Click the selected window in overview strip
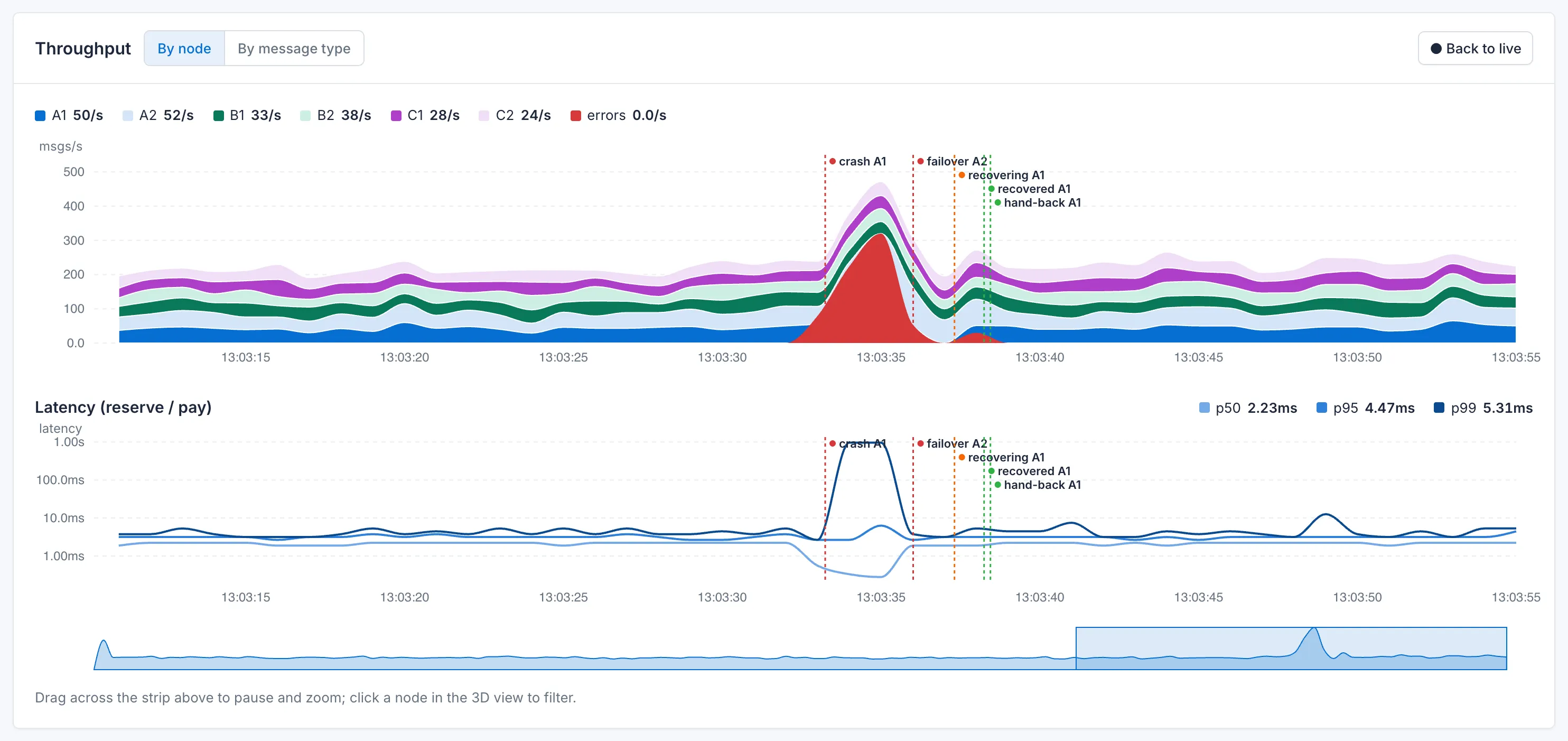The image size is (1568, 741). click(x=1291, y=649)
